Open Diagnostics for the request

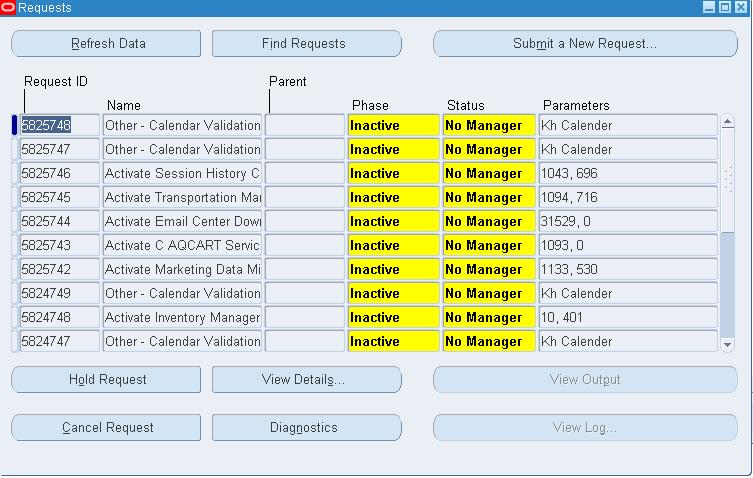point(306,428)
